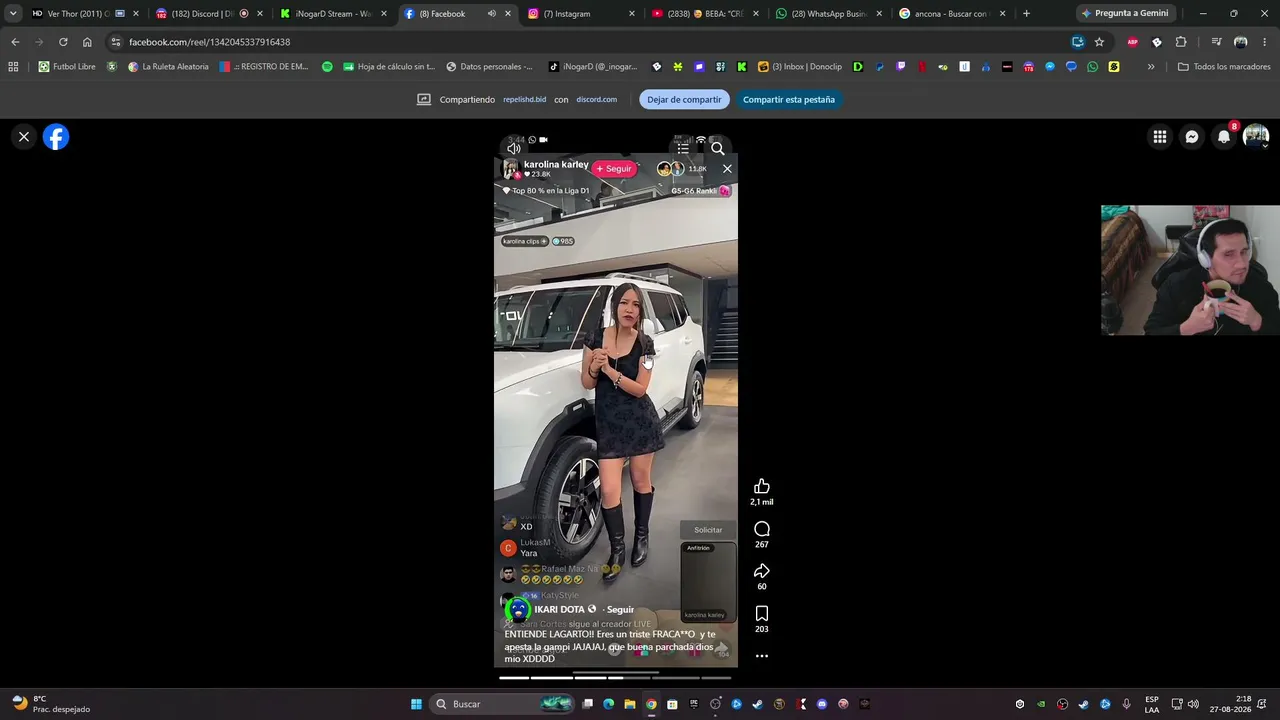
Task: Open the reel search magnifier
Action: click(717, 149)
